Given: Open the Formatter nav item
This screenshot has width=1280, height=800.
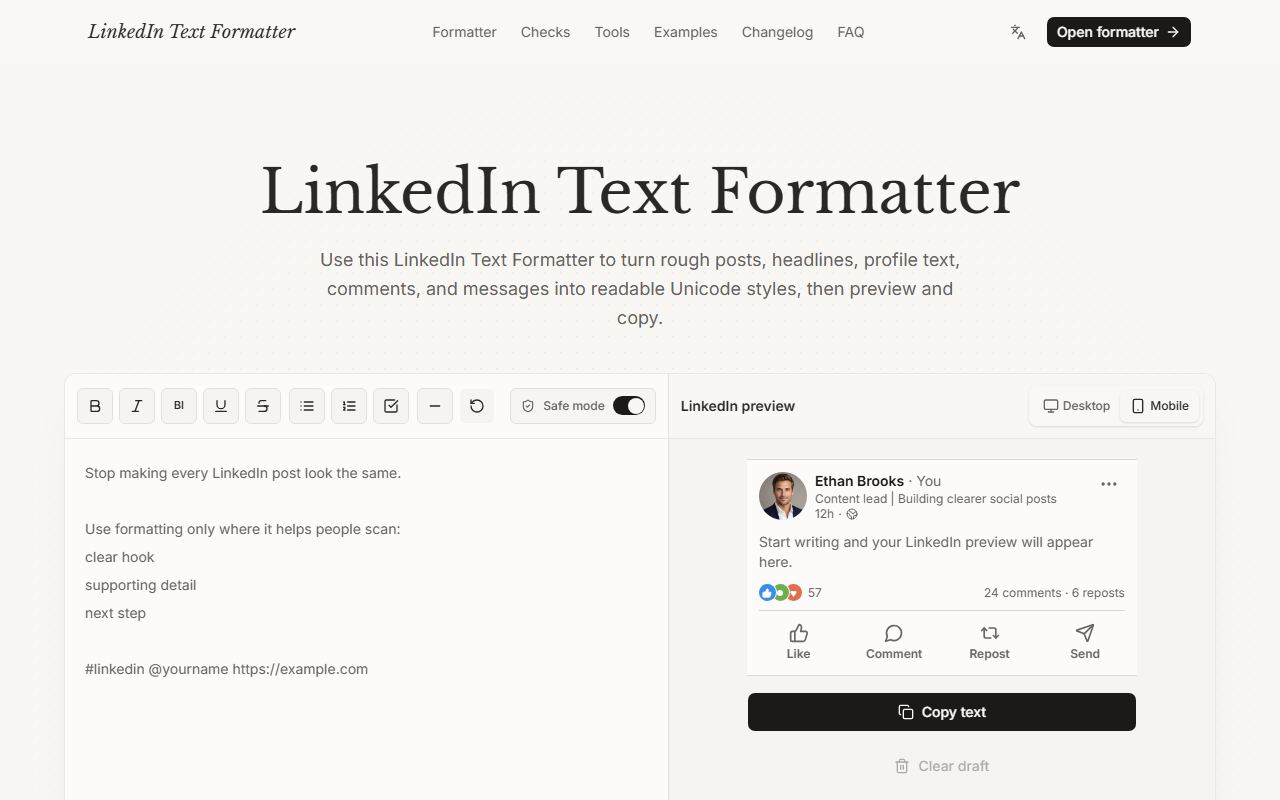Looking at the screenshot, I should click(464, 32).
